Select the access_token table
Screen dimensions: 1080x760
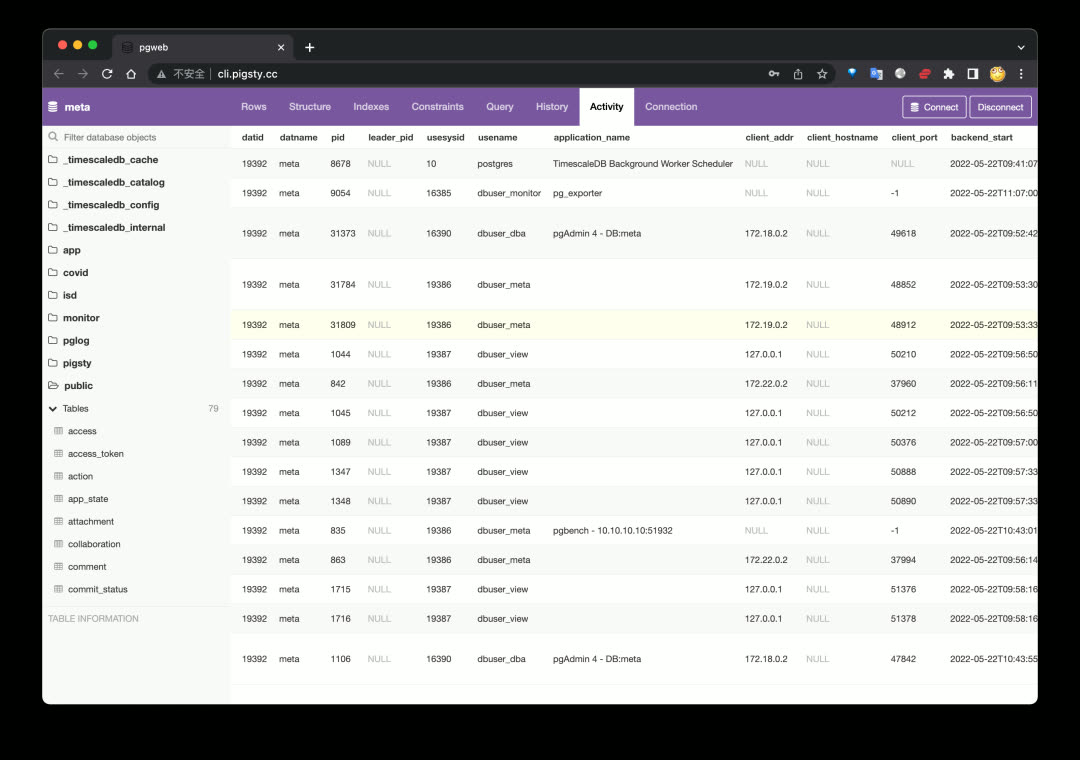(x=96, y=454)
